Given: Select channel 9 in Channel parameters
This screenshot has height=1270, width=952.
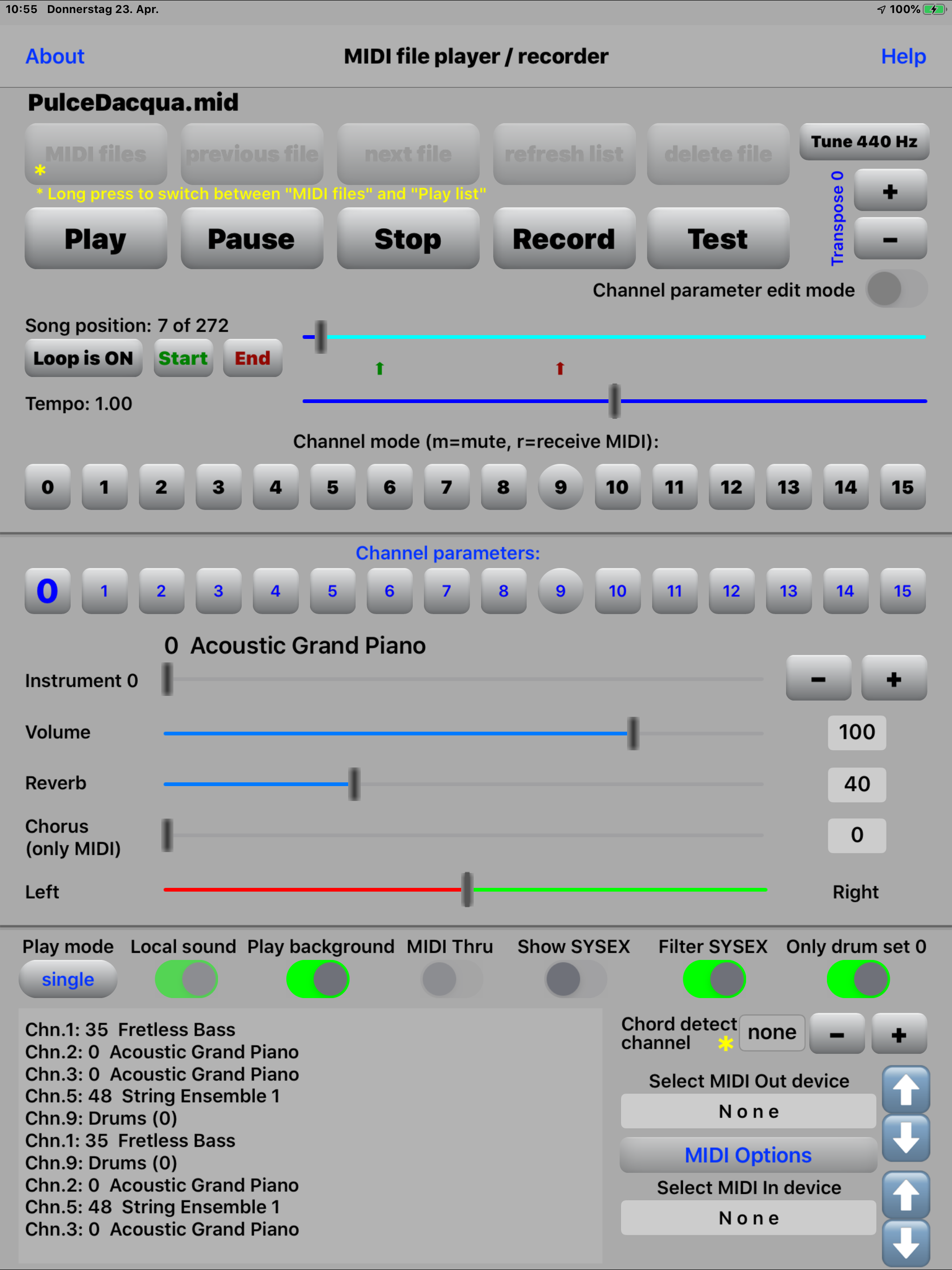Looking at the screenshot, I should pos(560,591).
